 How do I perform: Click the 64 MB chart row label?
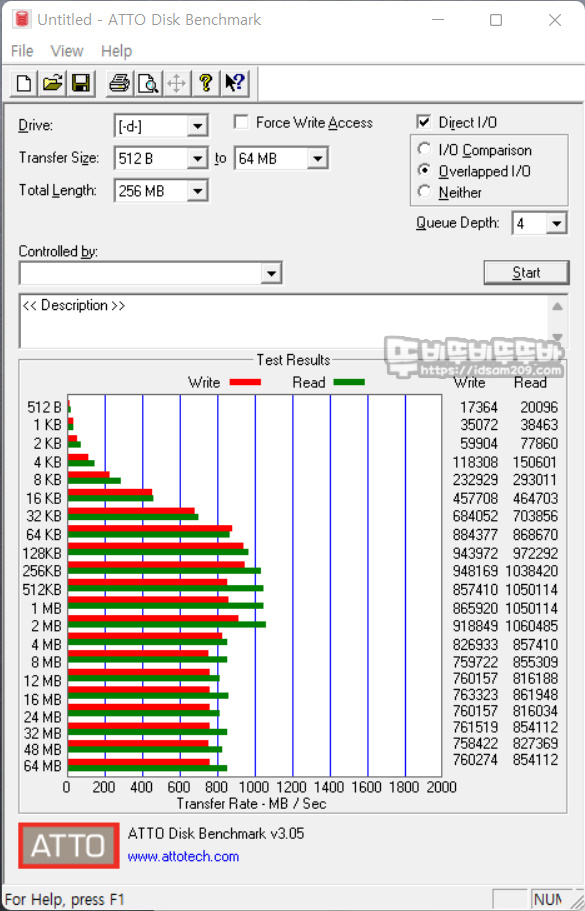42,766
